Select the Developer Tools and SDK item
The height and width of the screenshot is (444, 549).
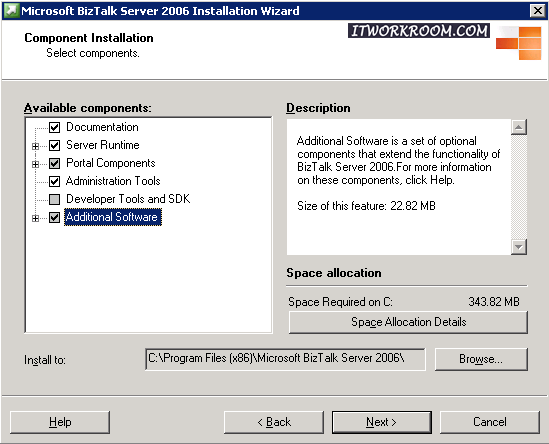pyautogui.click(x=128, y=199)
